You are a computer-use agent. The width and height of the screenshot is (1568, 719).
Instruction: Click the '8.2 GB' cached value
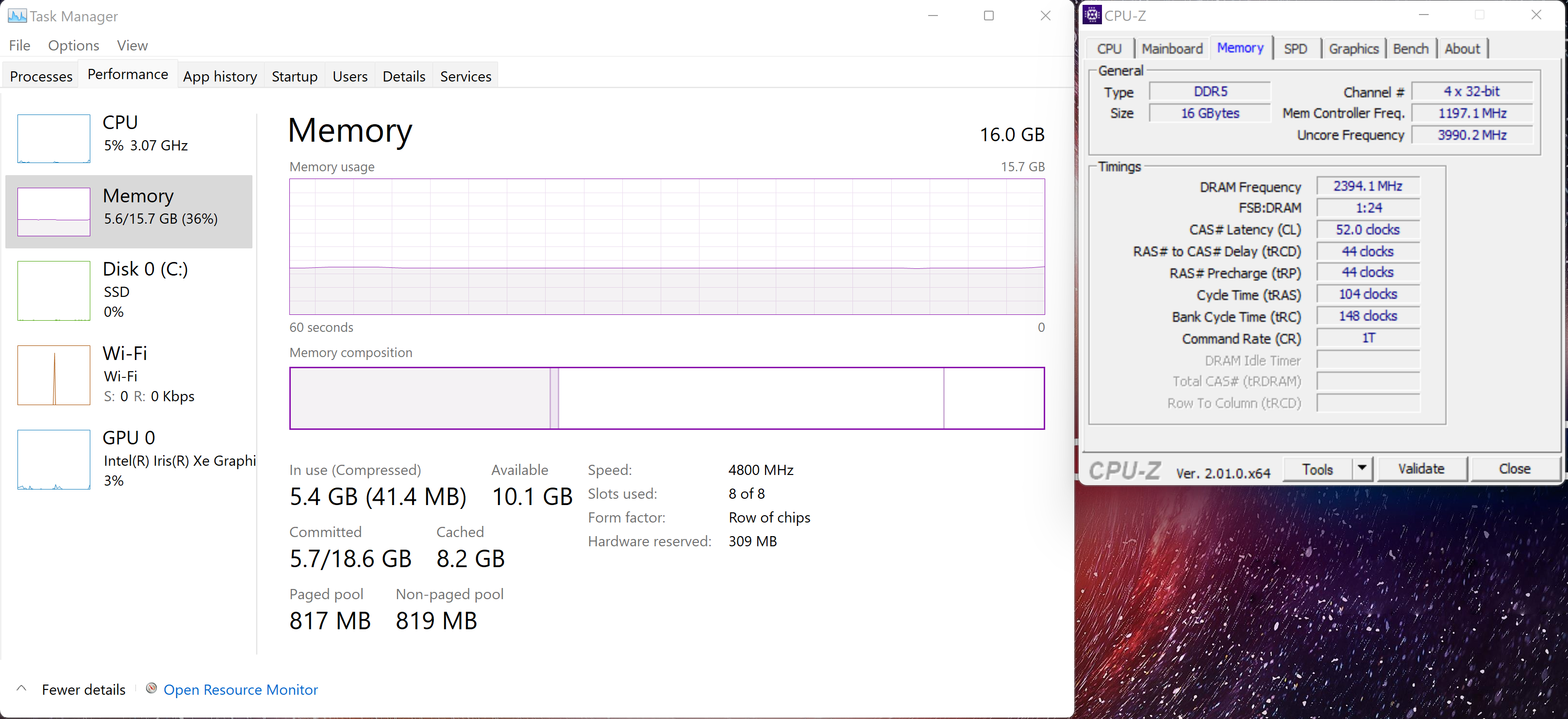pos(470,558)
